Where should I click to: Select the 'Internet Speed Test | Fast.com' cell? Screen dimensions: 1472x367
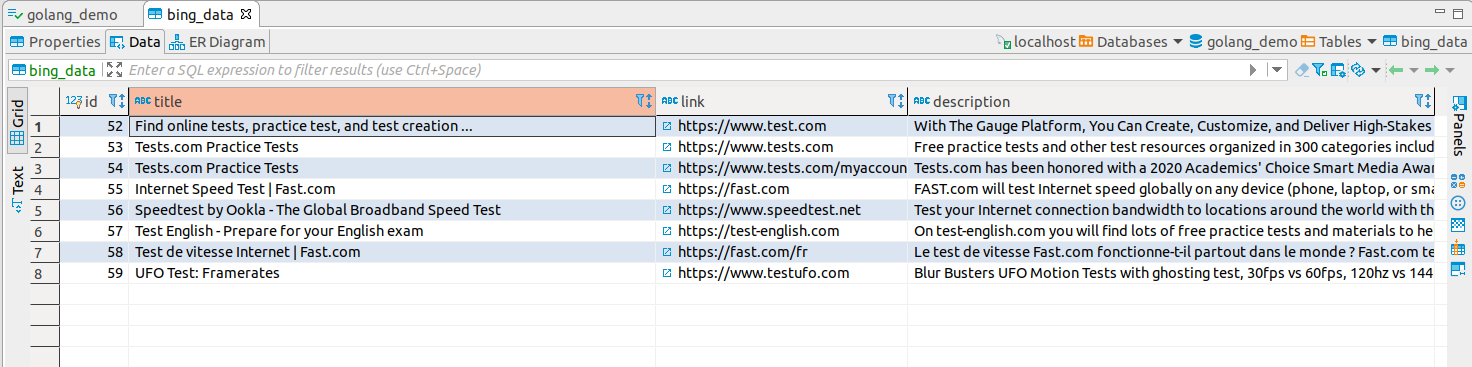392,189
